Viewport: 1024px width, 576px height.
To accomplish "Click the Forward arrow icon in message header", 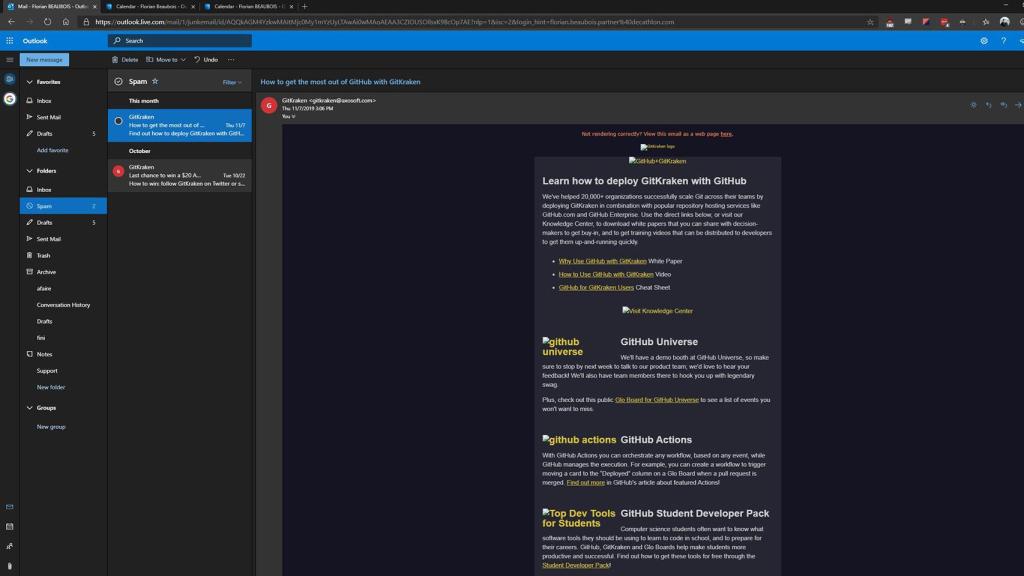I will pos(1018,105).
